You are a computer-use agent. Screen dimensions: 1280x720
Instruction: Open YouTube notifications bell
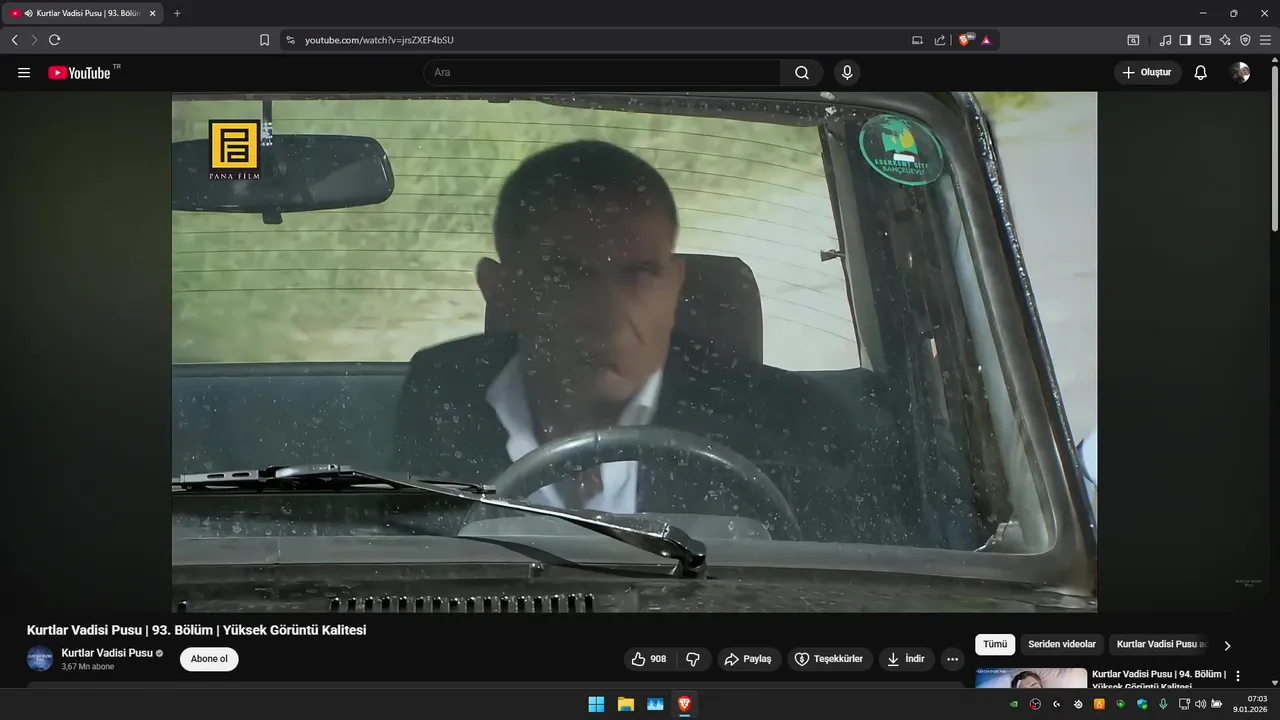(1201, 73)
